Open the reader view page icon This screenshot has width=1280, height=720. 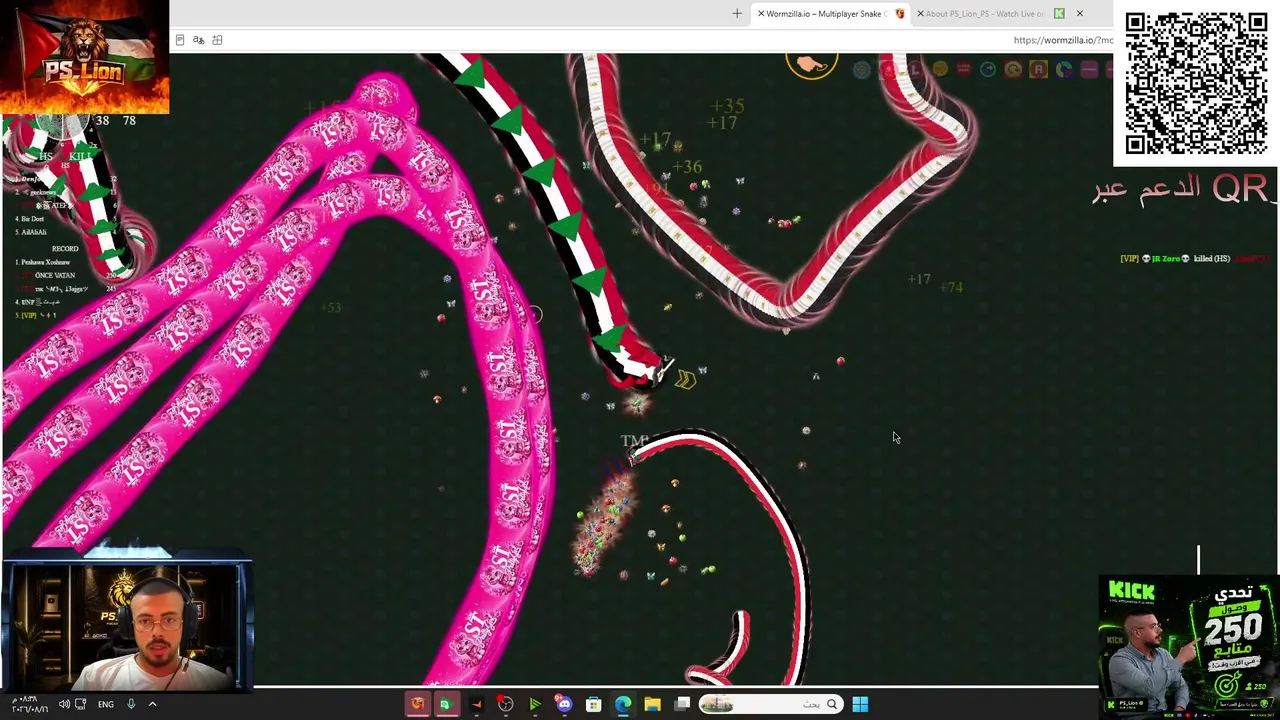[x=180, y=40]
